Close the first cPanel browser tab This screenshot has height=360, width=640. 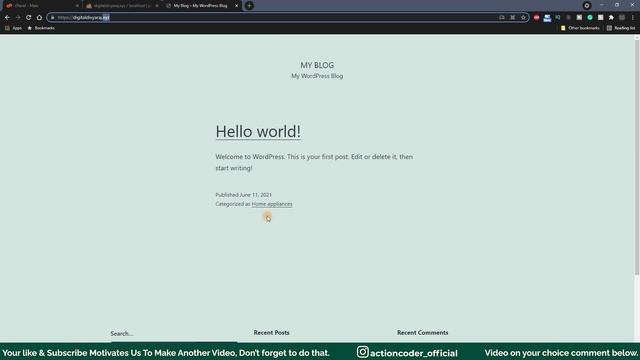pyautogui.click(x=77, y=6)
